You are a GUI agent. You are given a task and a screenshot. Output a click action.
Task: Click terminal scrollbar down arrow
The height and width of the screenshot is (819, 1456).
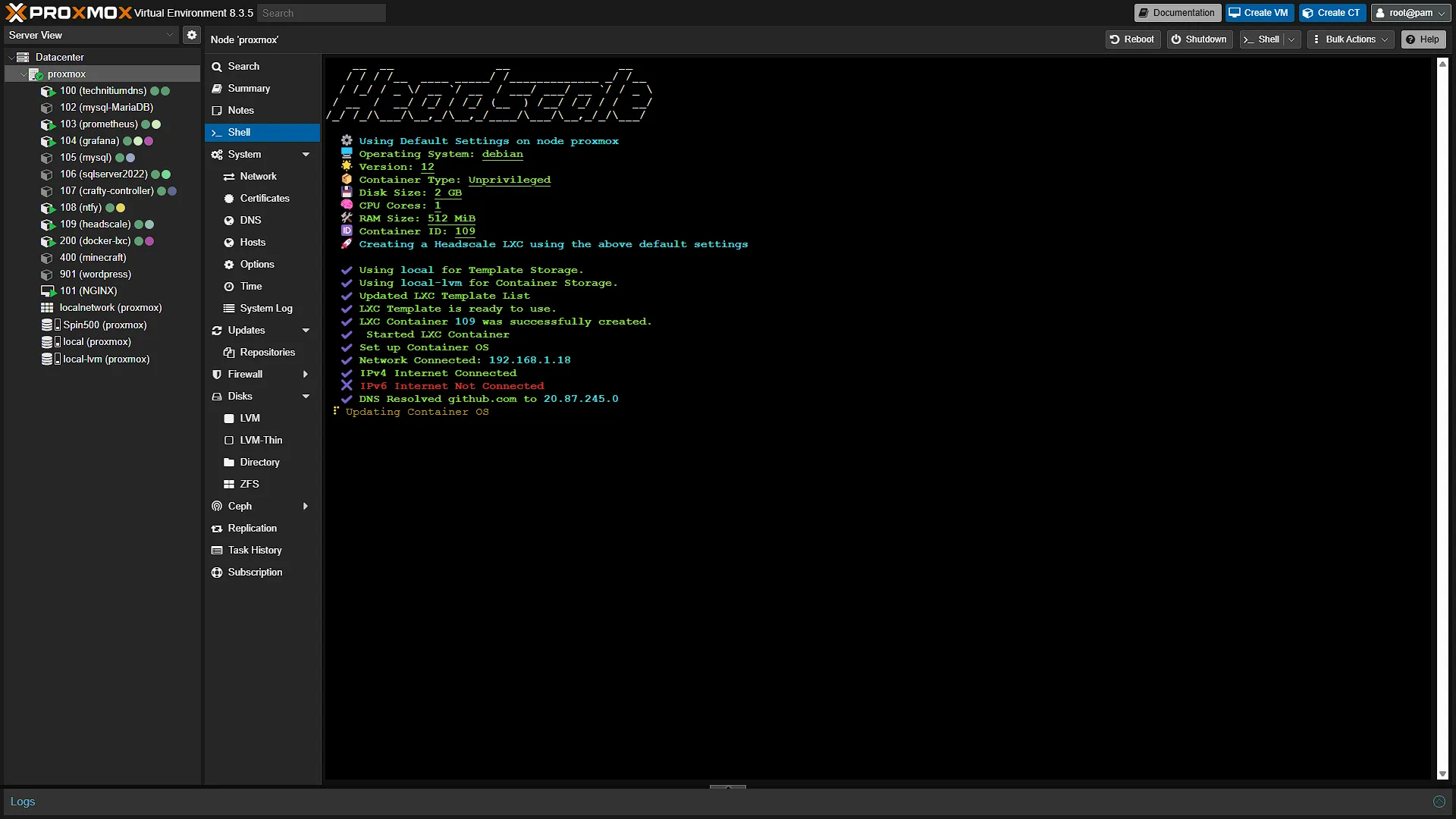1442,774
